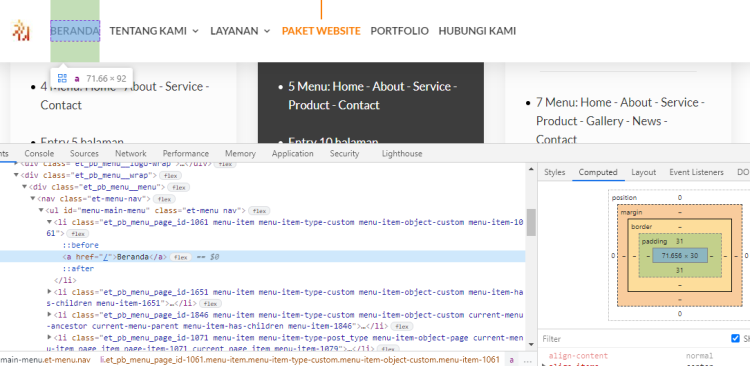The height and width of the screenshot is (366, 750).
Task: Click the Elements panel scrollbar thumb
Action: [x=531, y=222]
